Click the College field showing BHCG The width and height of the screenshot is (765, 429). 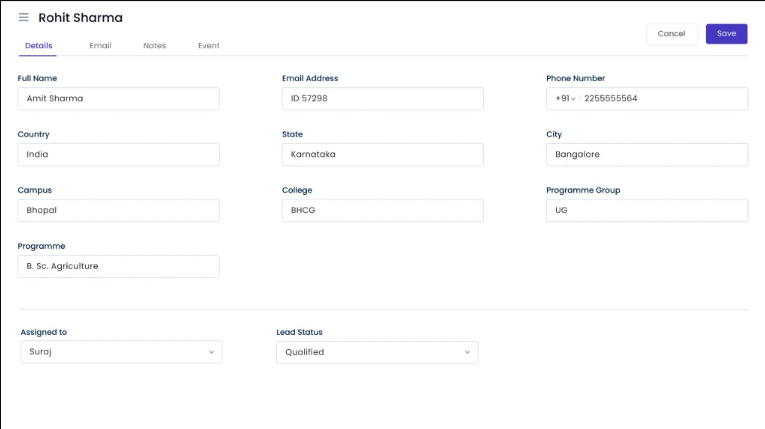[x=382, y=210]
